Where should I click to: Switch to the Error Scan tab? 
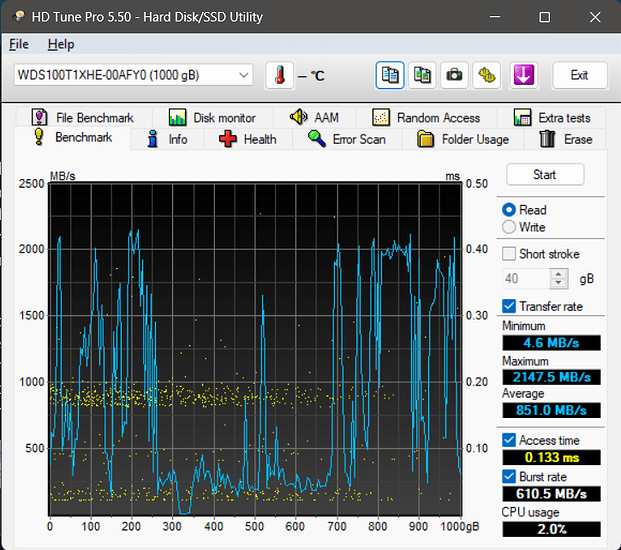[x=346, y=139]
